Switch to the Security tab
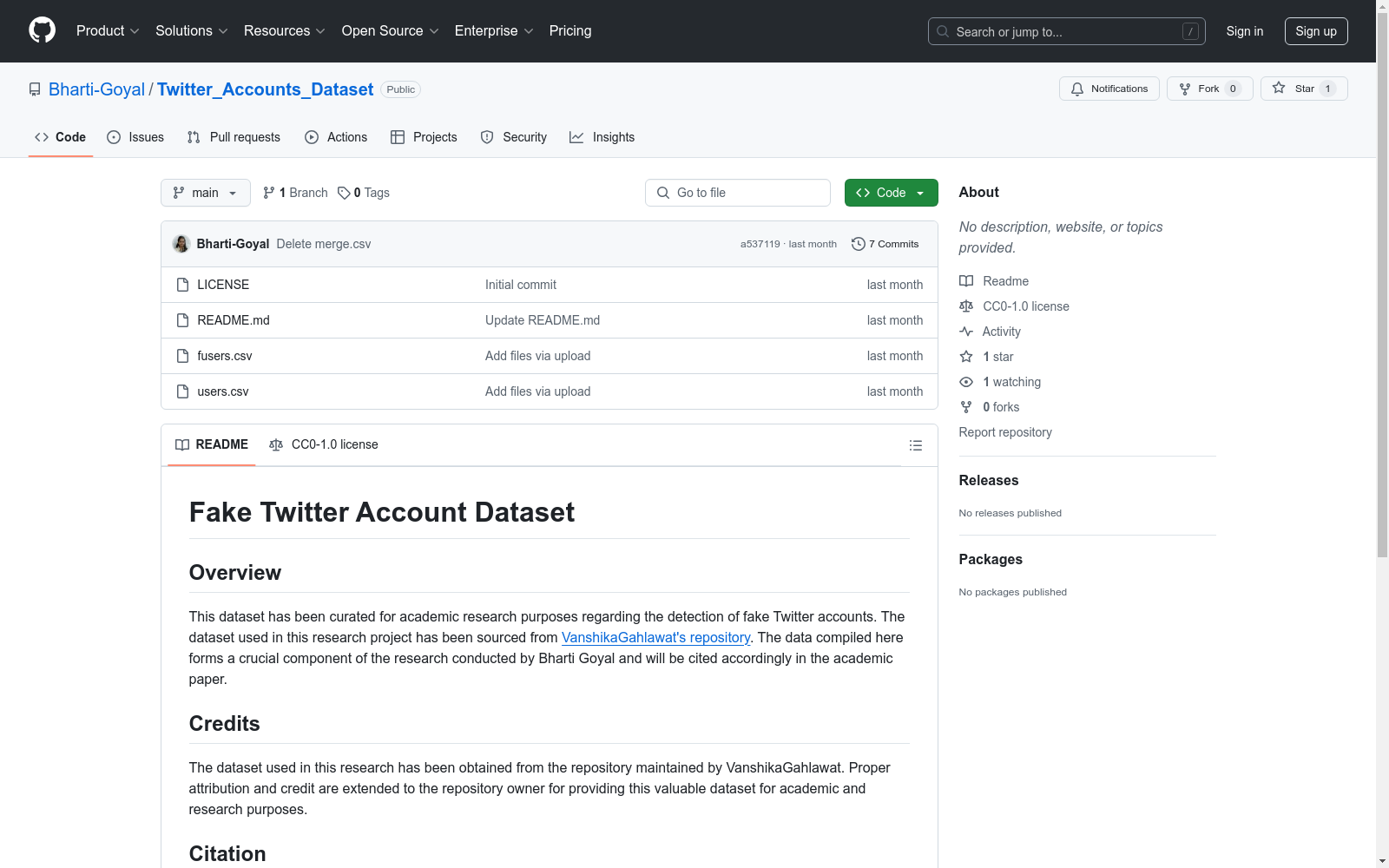 click(514, 137)
